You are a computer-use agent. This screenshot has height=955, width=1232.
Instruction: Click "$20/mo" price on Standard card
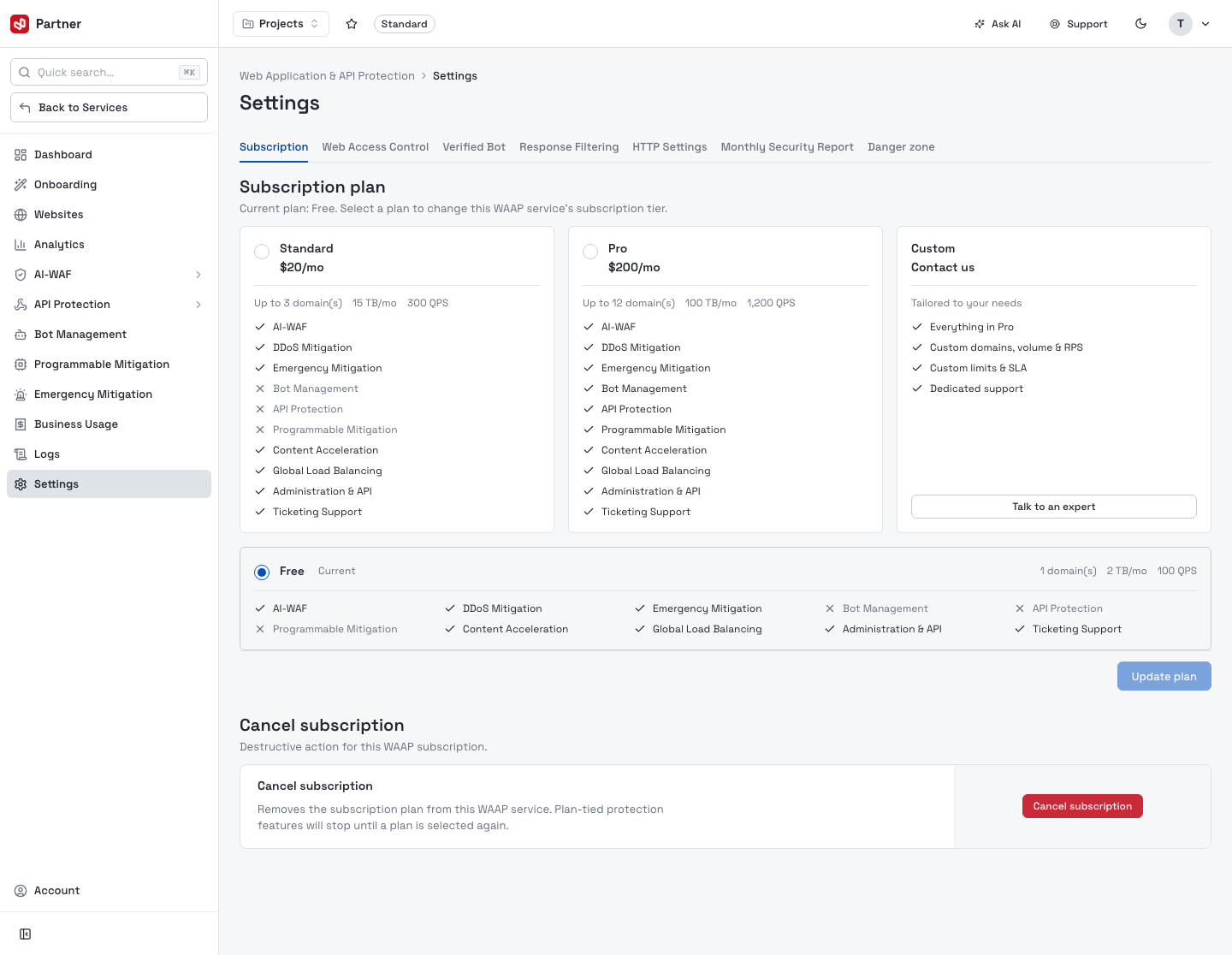click(302, 268)
